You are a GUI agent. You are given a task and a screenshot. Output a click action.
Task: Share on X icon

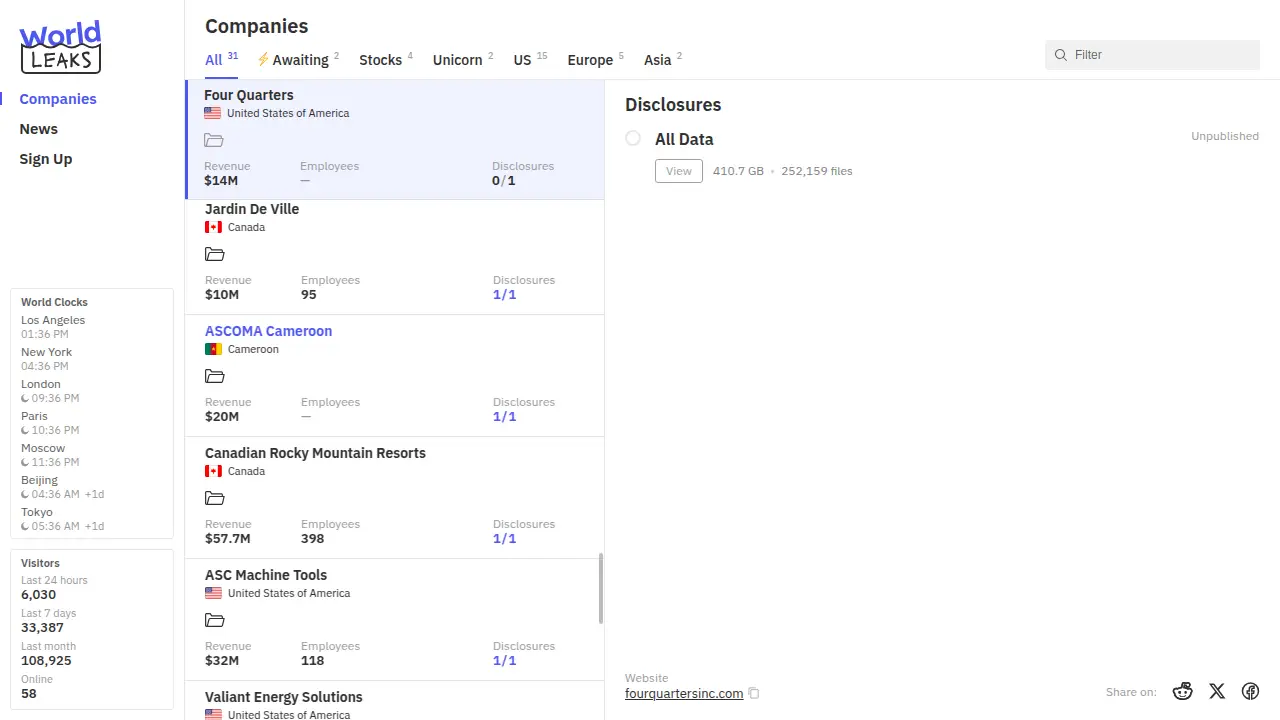(1216, 691)
